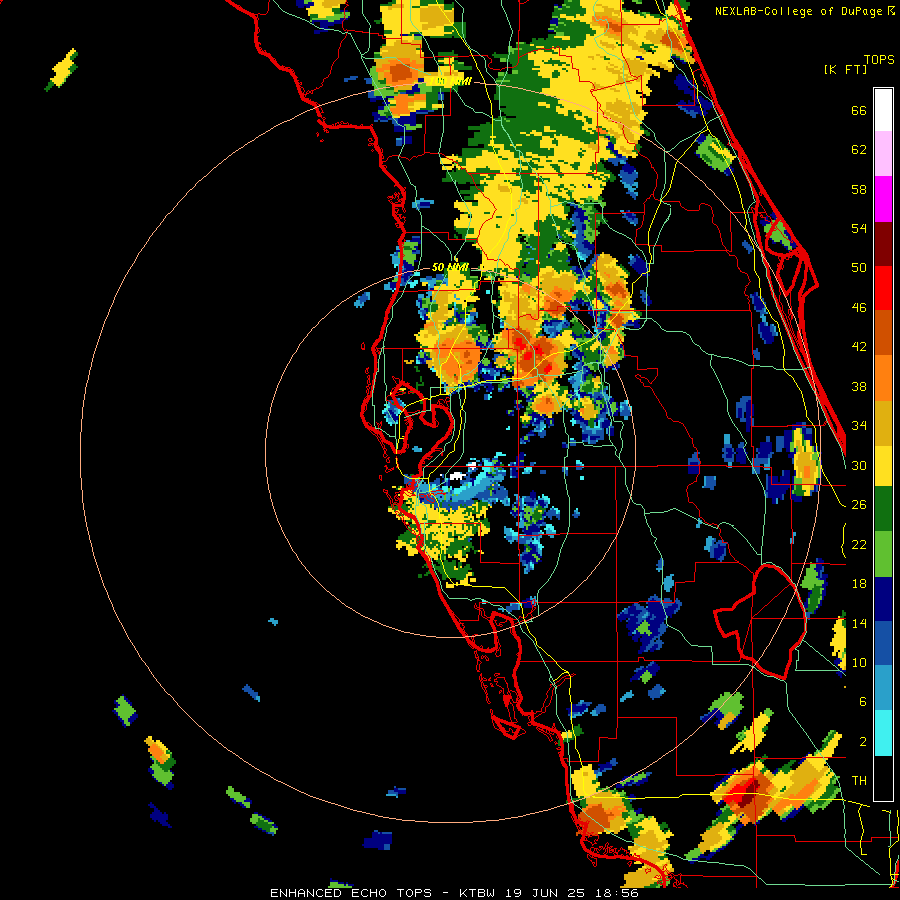This screenshot has height=900, width=900.
Task: Click the 30 legend value
Action: (859, 465)
